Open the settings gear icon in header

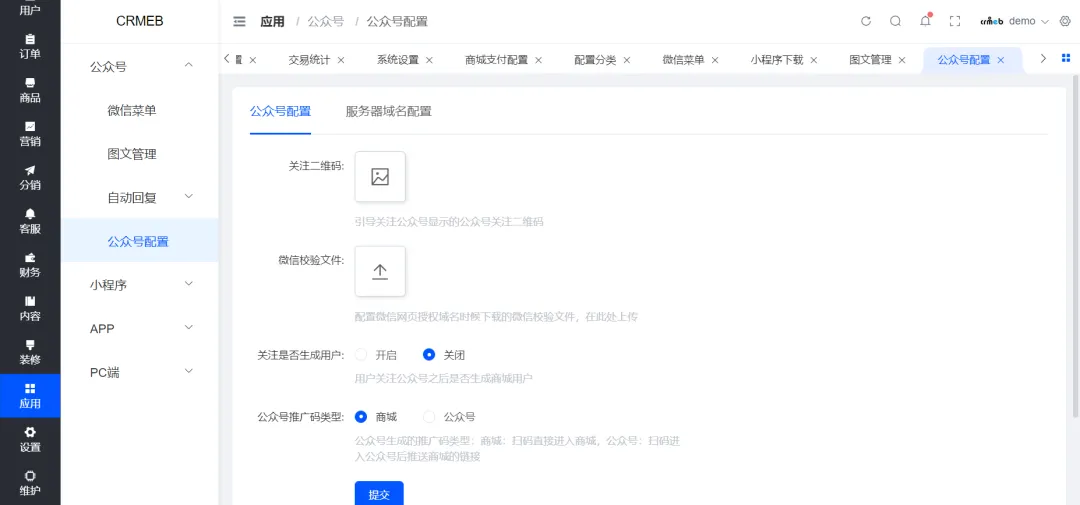click(x=1064, y=21)
